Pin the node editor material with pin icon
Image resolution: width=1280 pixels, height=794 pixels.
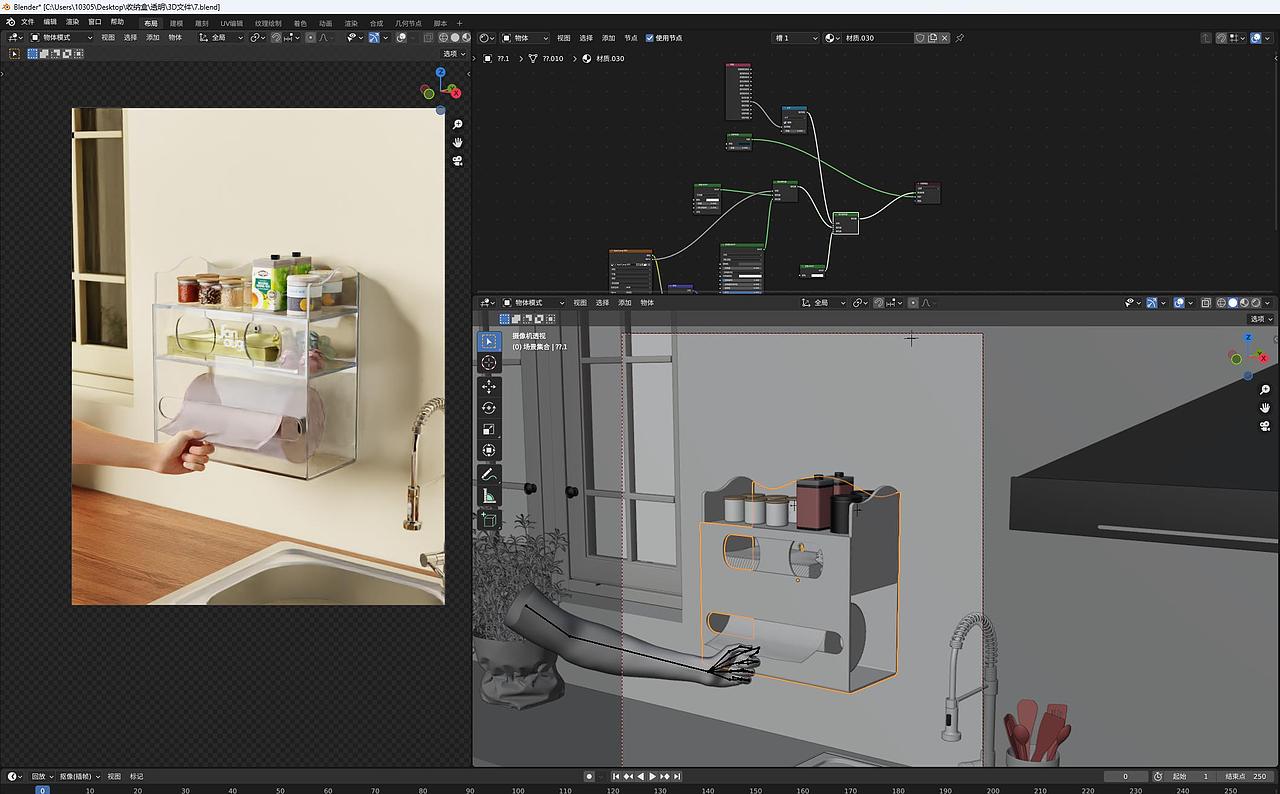click(960, 38)
